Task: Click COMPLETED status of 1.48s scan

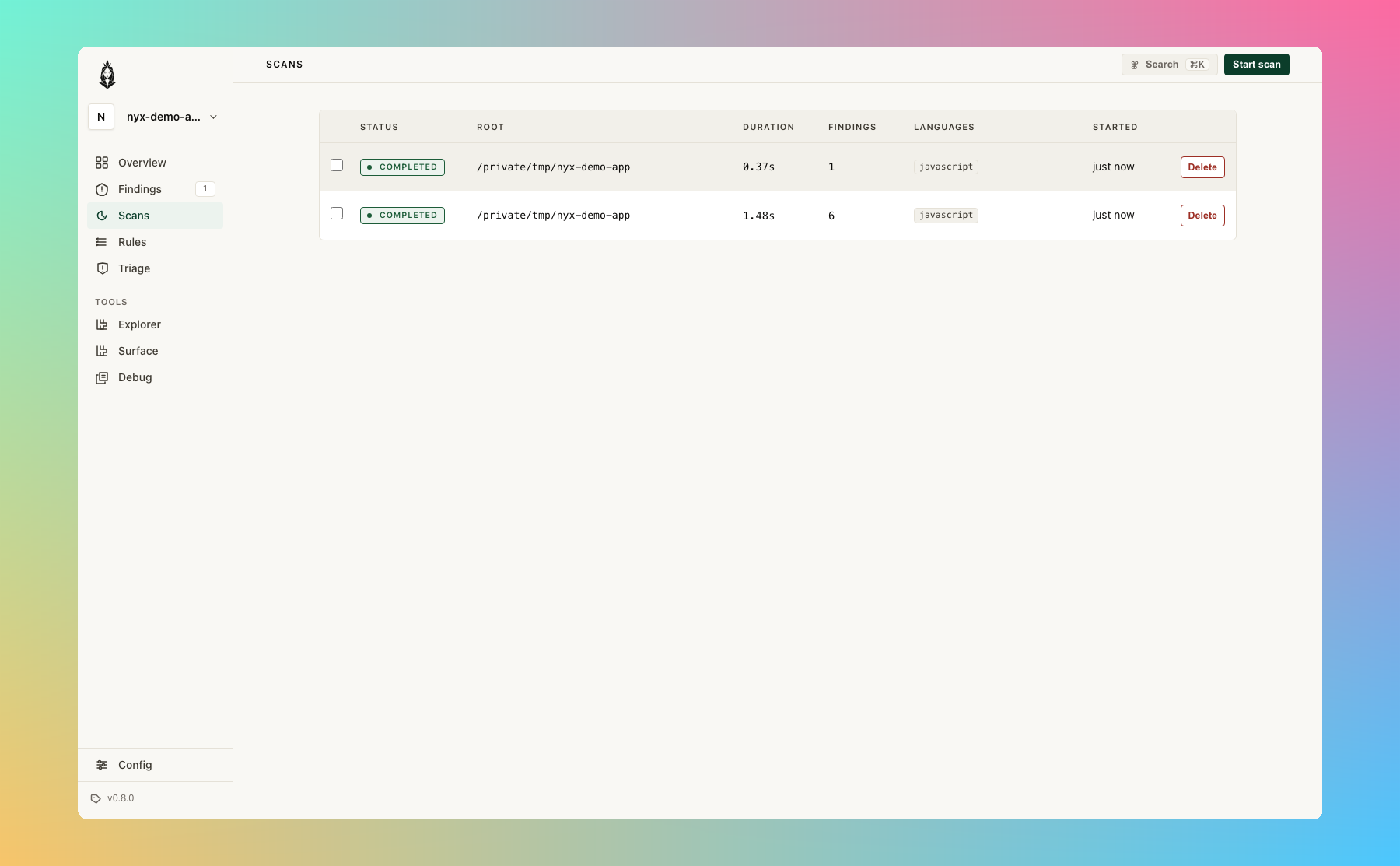Action: click(402, 216)
